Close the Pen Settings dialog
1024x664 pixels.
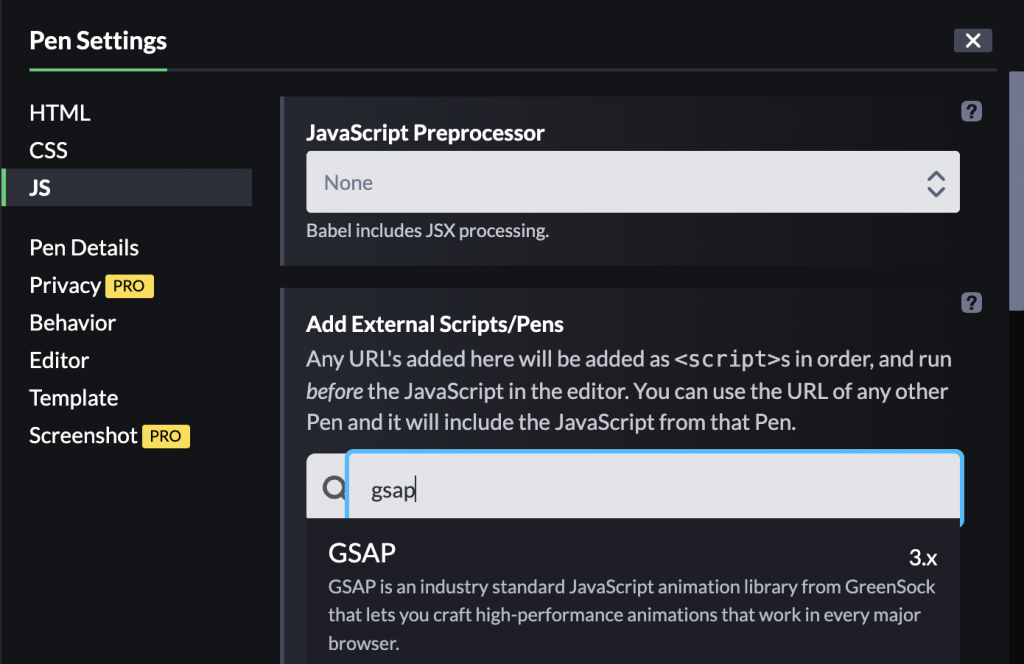point(973,40)
